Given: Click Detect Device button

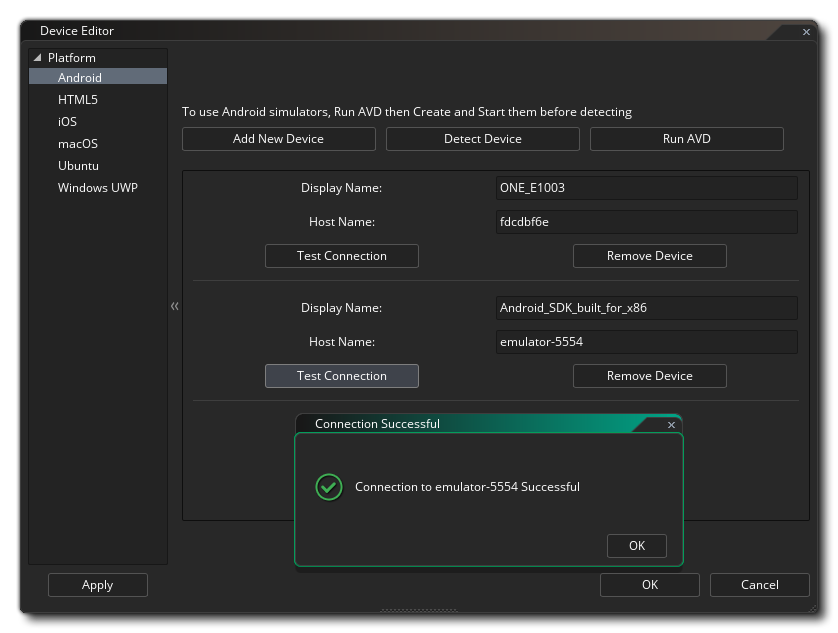Looking at the screenshot, I should pos(483,139).
